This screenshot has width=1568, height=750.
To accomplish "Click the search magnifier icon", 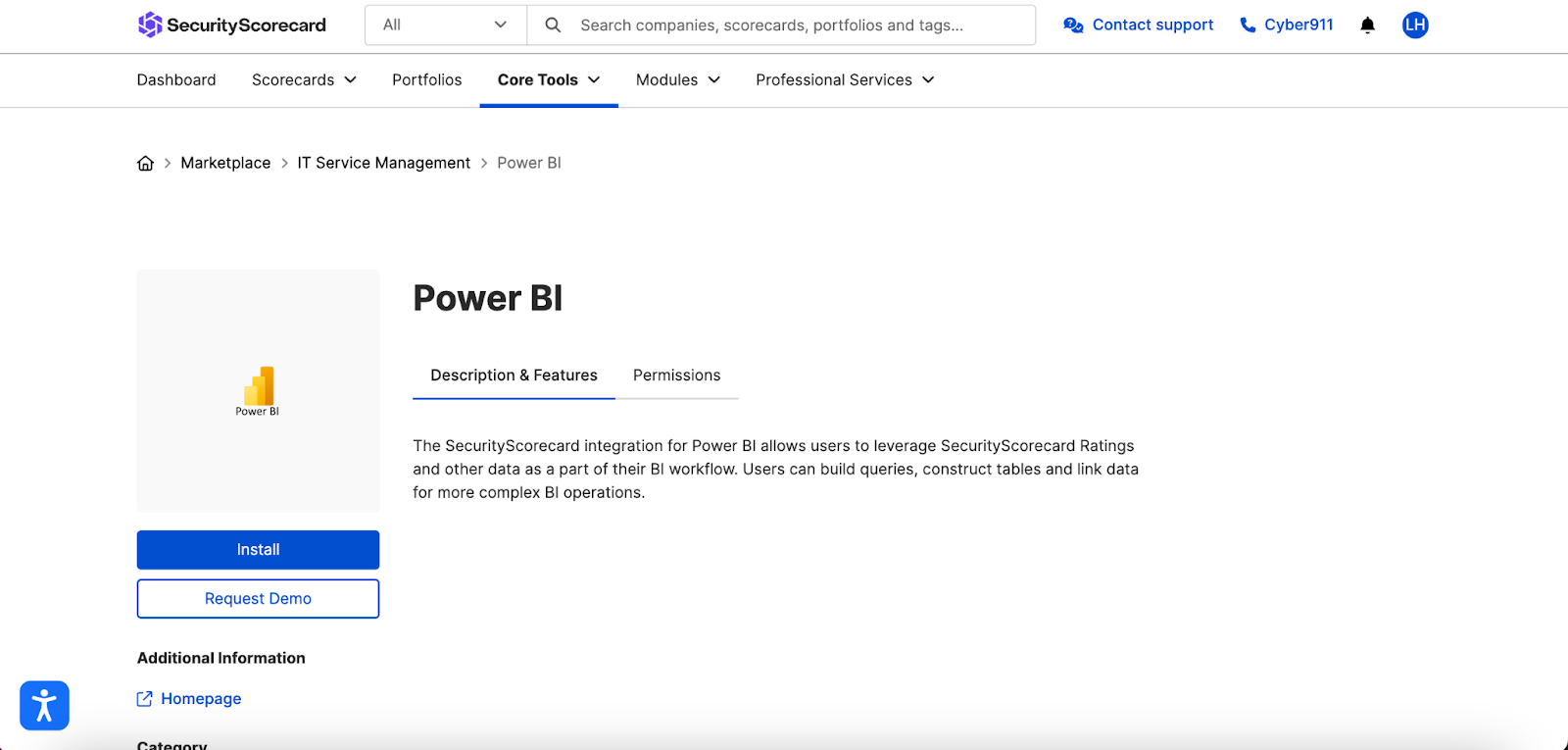I will pyautogui.click(x=553, y=25).
